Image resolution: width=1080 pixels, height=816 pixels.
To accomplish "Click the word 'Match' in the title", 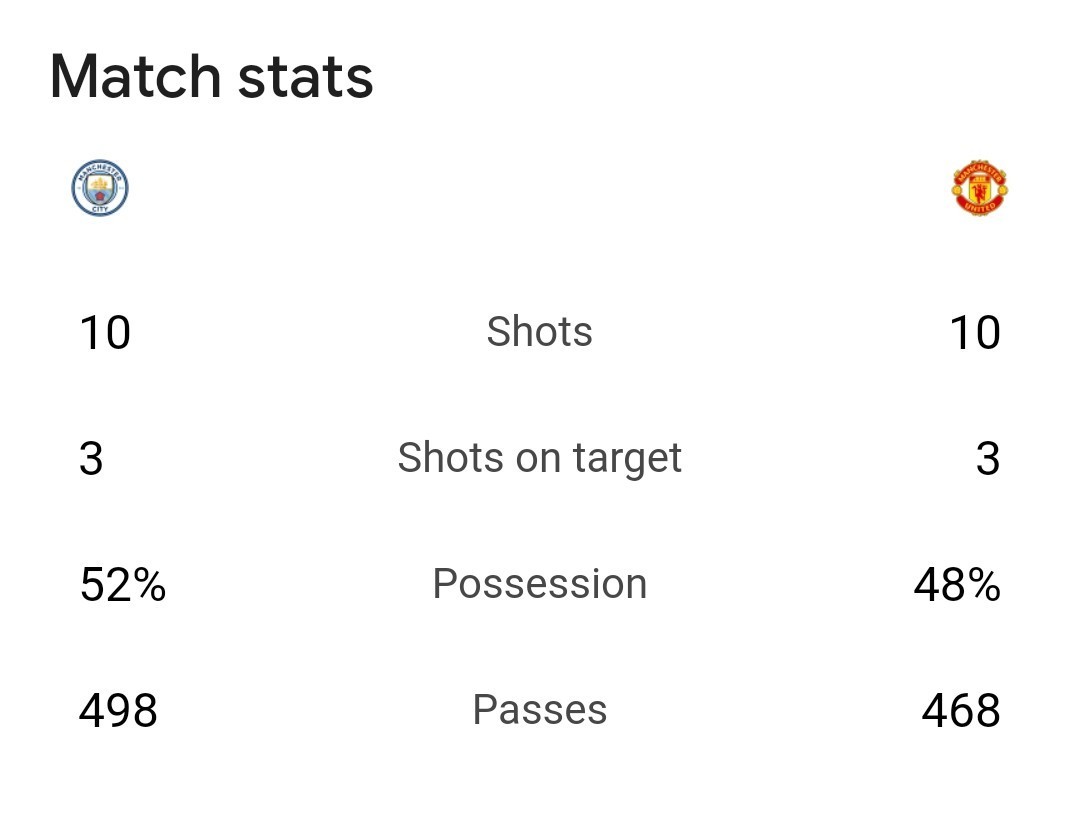I will point(135,76).
